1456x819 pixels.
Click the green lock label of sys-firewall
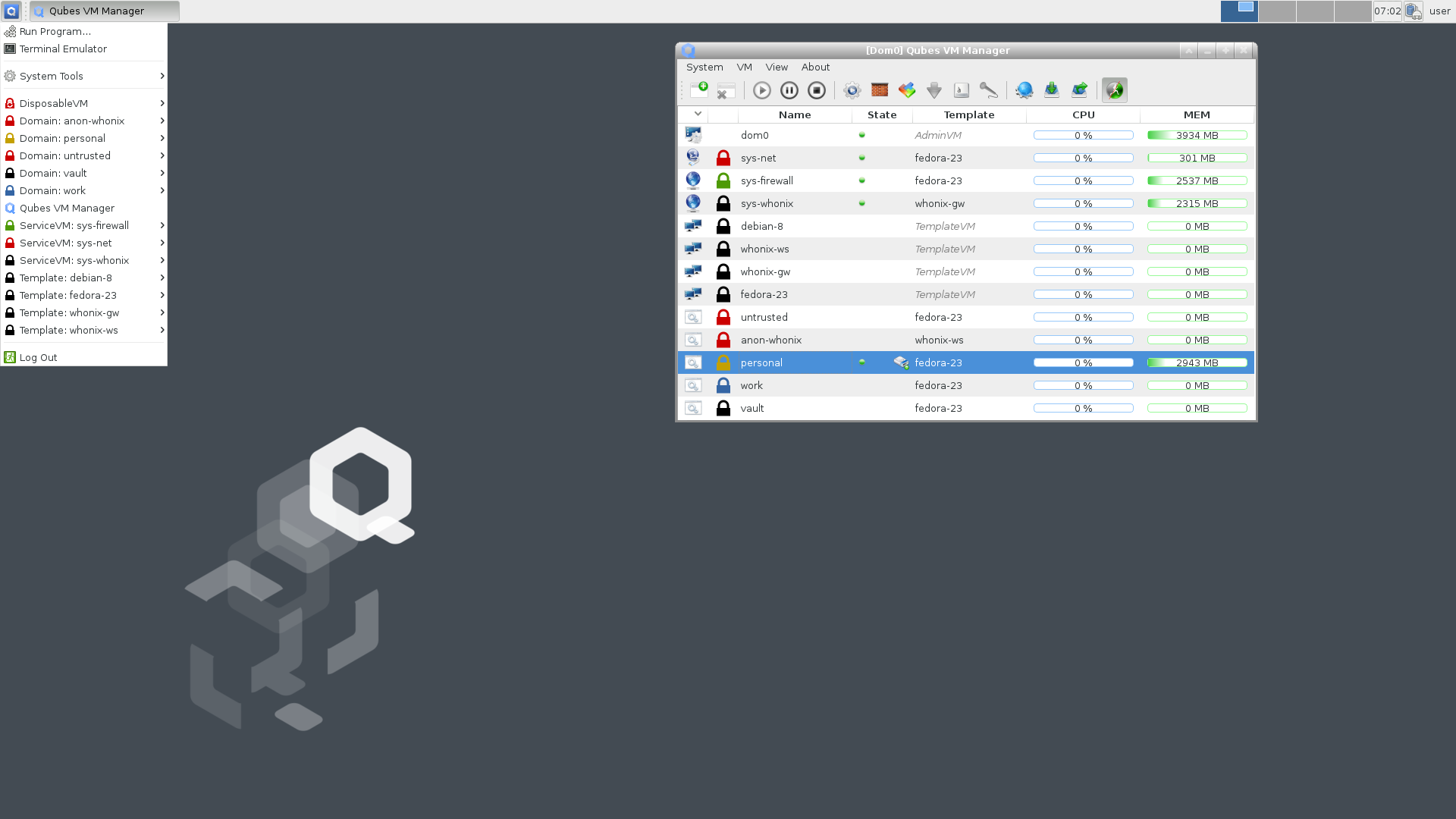tap(723, 180)
